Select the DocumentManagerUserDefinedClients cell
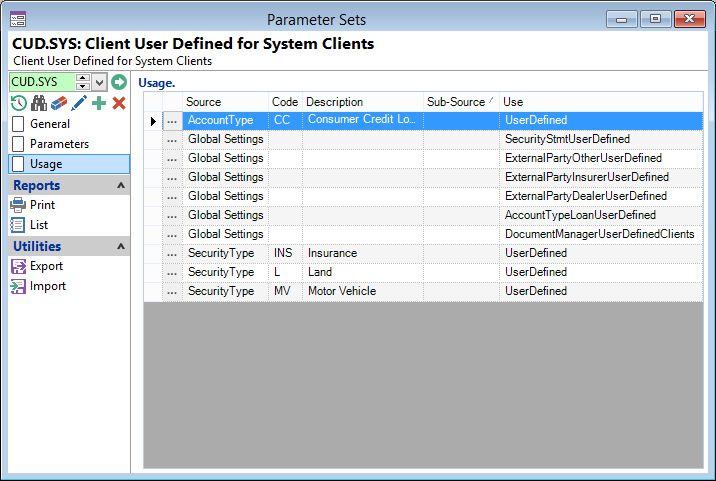 click(x=601, y=234)
